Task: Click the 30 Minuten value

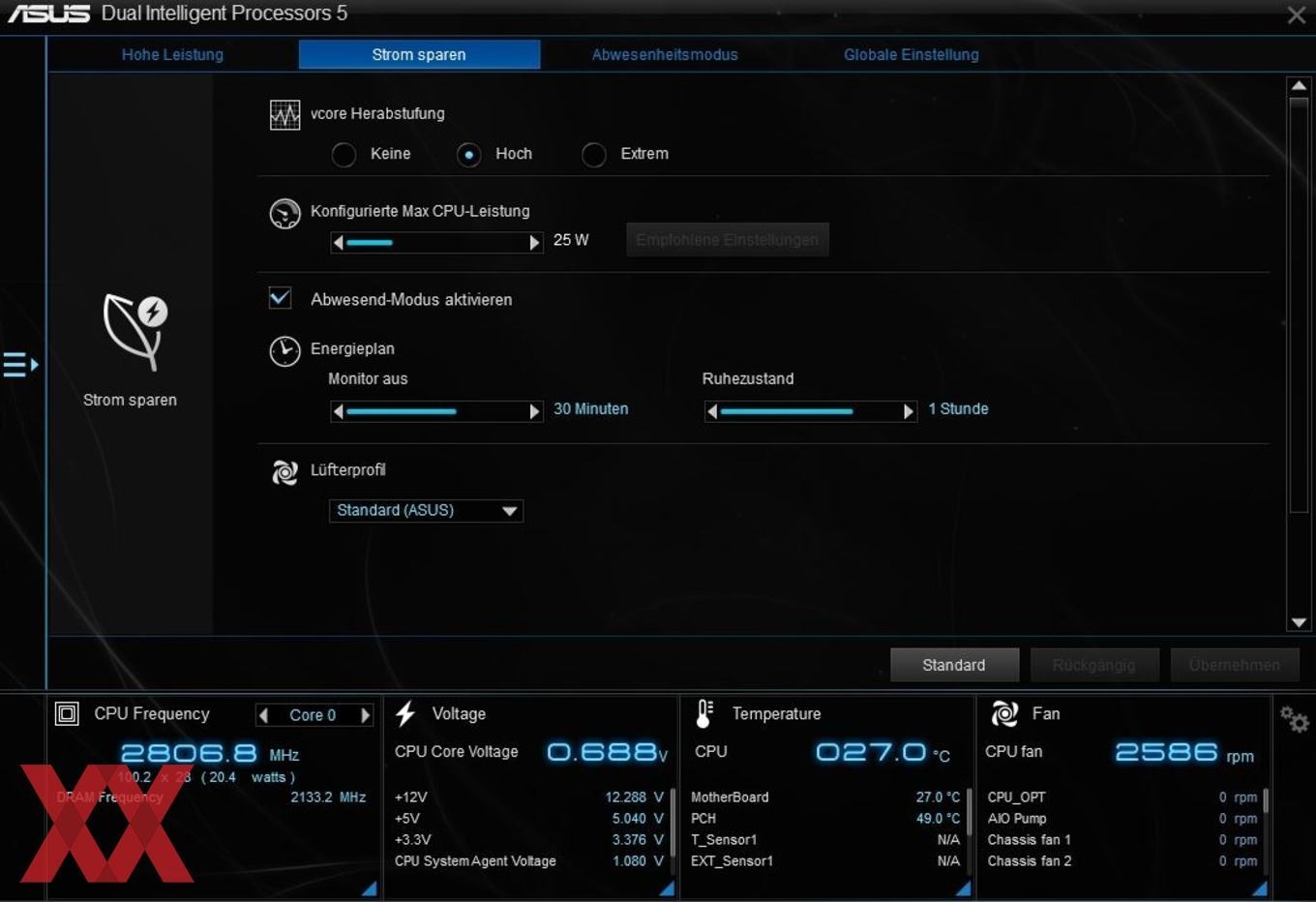Action: coord(590,409)
